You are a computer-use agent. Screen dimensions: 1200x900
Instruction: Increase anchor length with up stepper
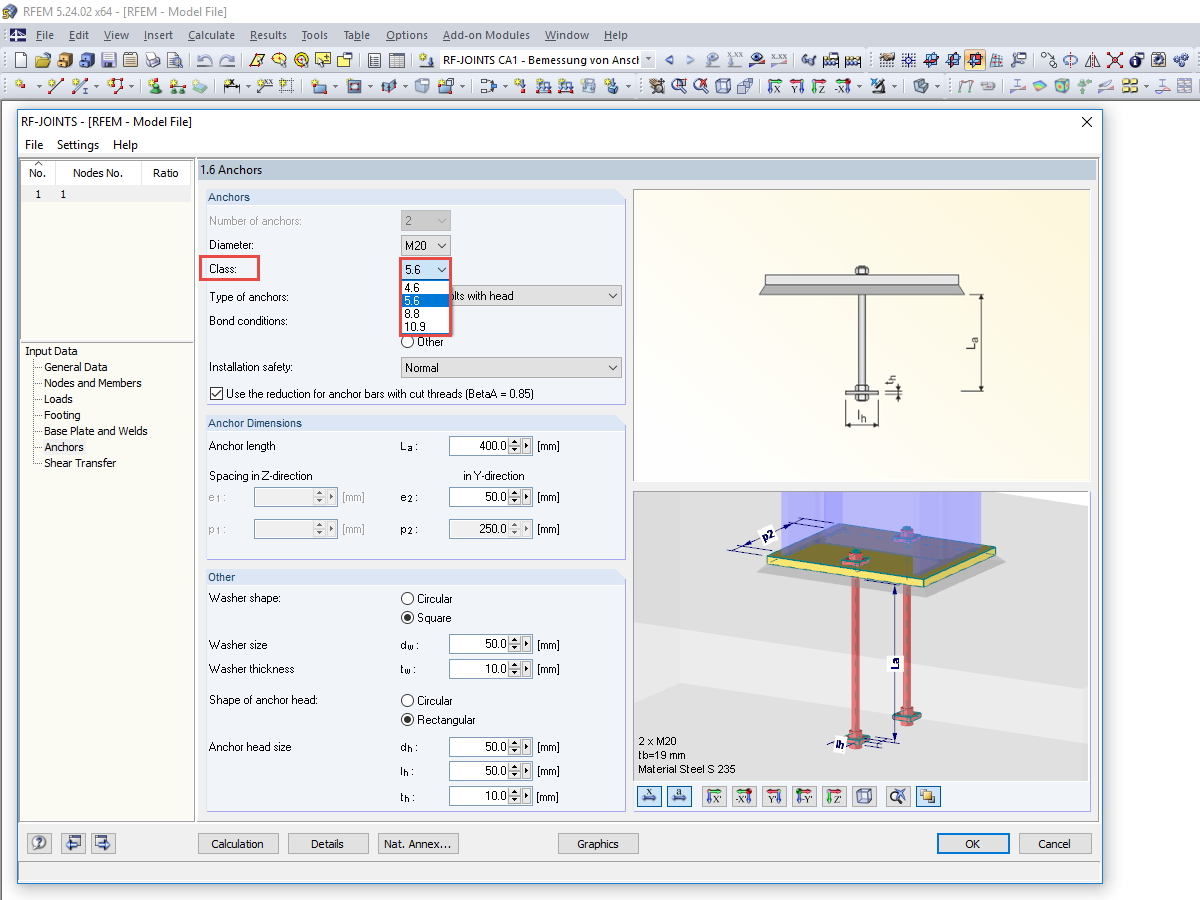(515, 442)
